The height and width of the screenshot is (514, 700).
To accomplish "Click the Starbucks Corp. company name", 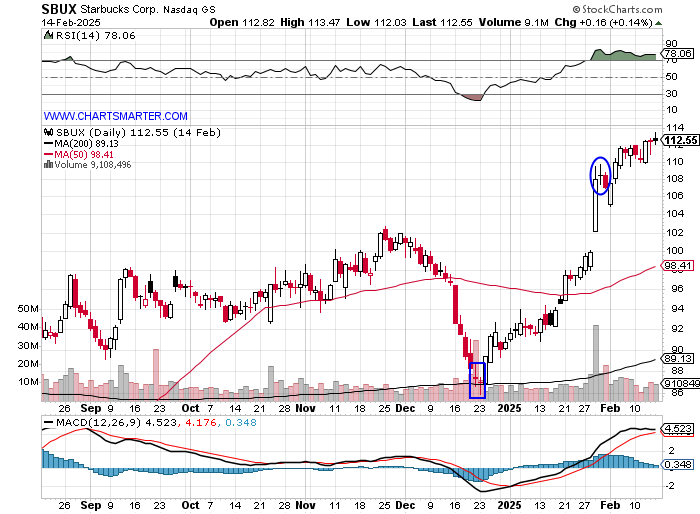I will pyautogui.click(x=120, y=9).
